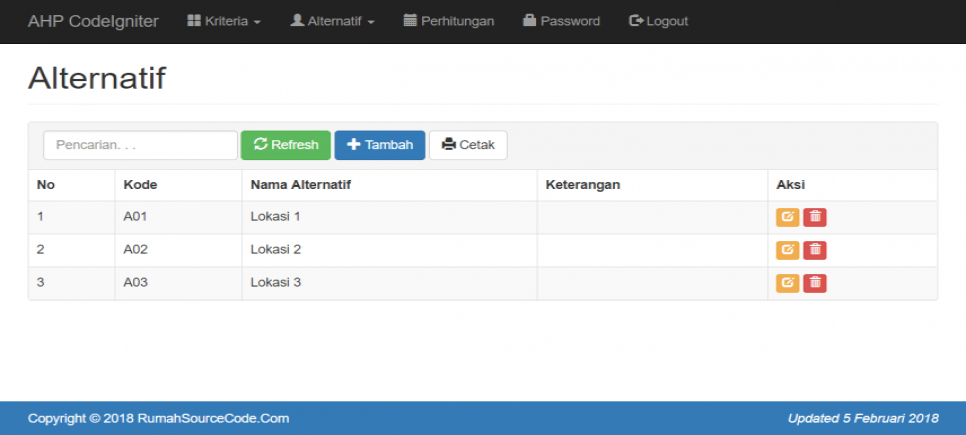Delete the Lokasi 1 row
Viewport: 966px width, 435px height.
click(814, 217)
